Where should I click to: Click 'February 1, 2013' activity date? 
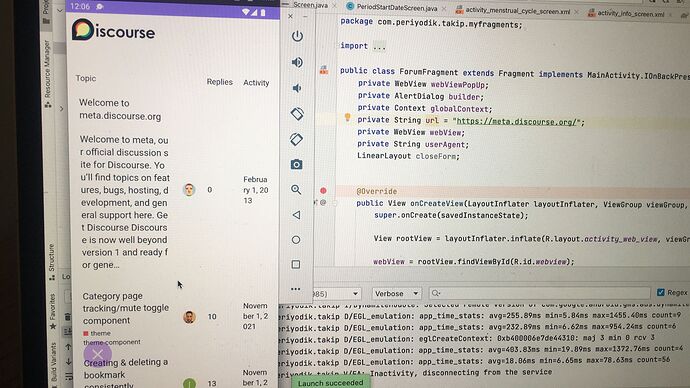256,190
